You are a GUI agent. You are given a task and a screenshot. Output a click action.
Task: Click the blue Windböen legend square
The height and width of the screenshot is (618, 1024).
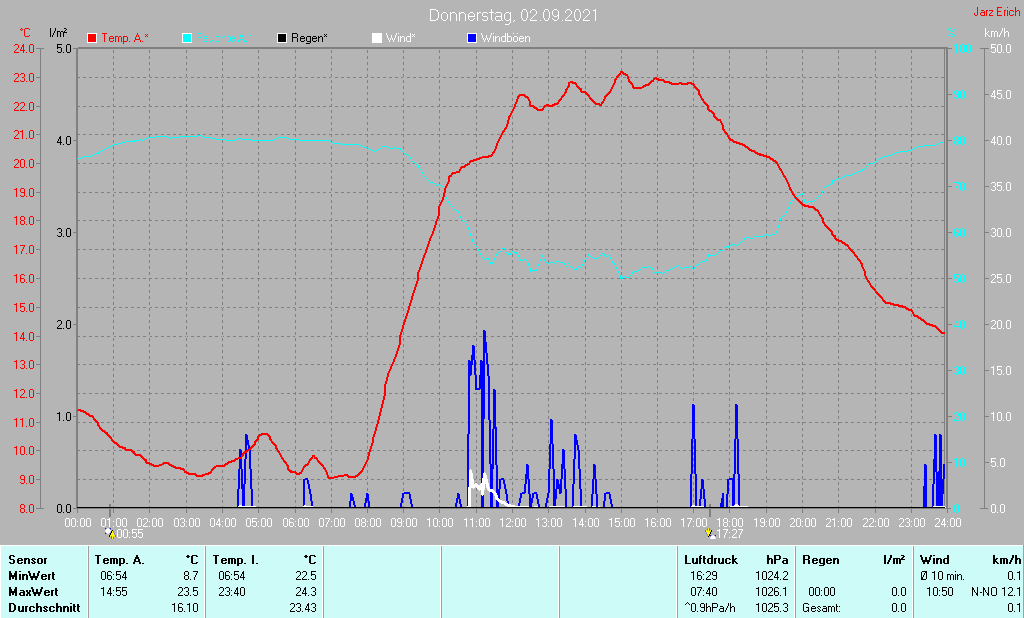coord(471,38)
